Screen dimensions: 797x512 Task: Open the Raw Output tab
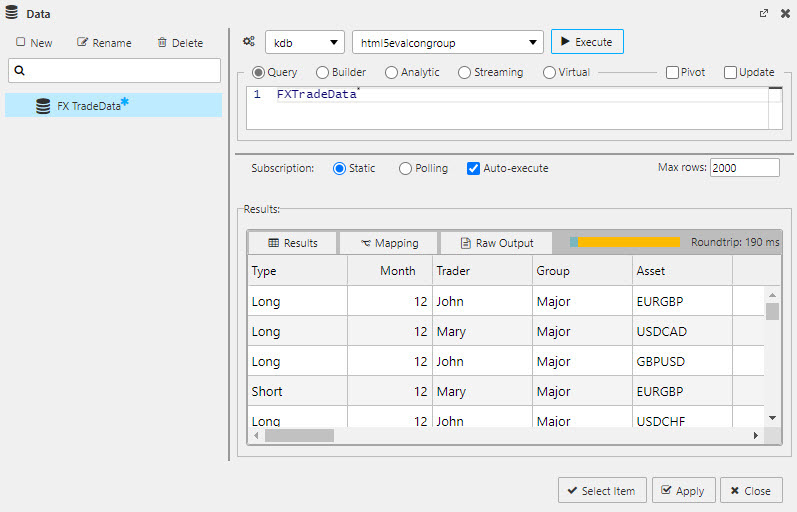click(497, 243)
